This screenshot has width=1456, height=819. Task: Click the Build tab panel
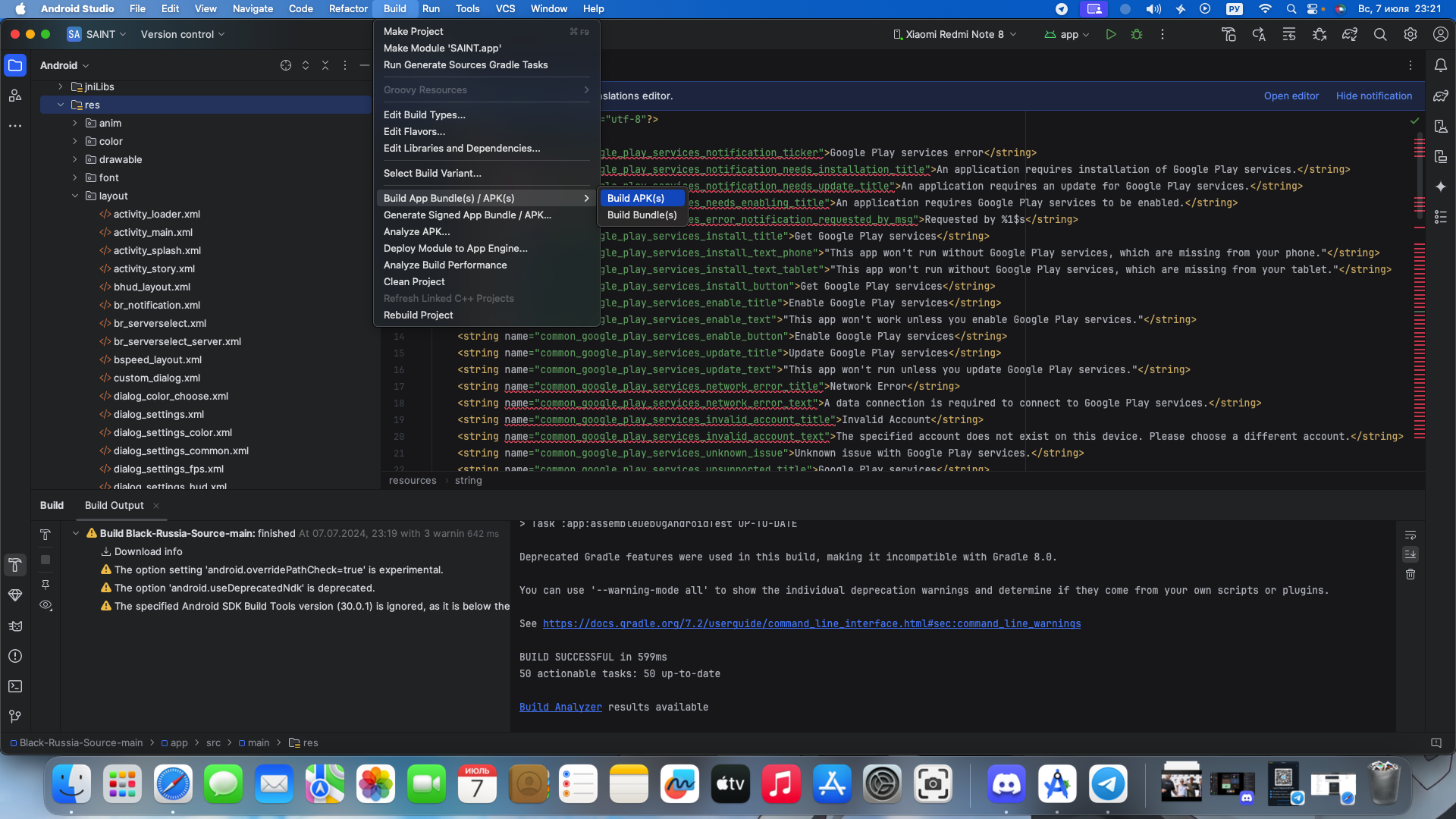coord(51,505)
